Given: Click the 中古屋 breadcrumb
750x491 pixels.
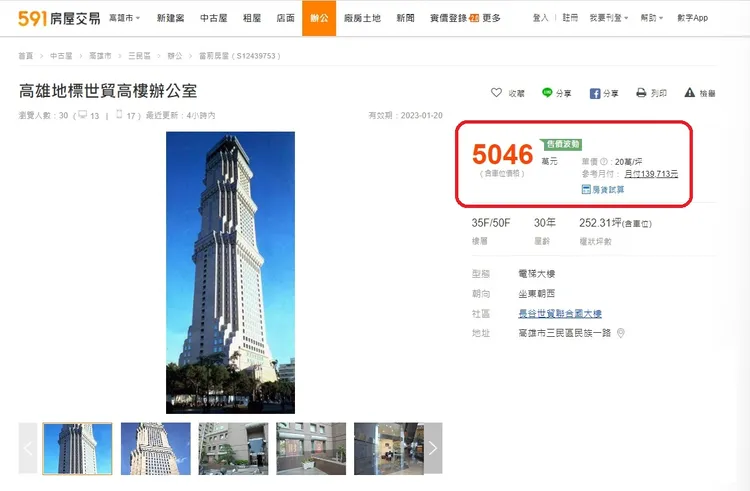Looking at the screenshot, I should (x=61, y=56).
